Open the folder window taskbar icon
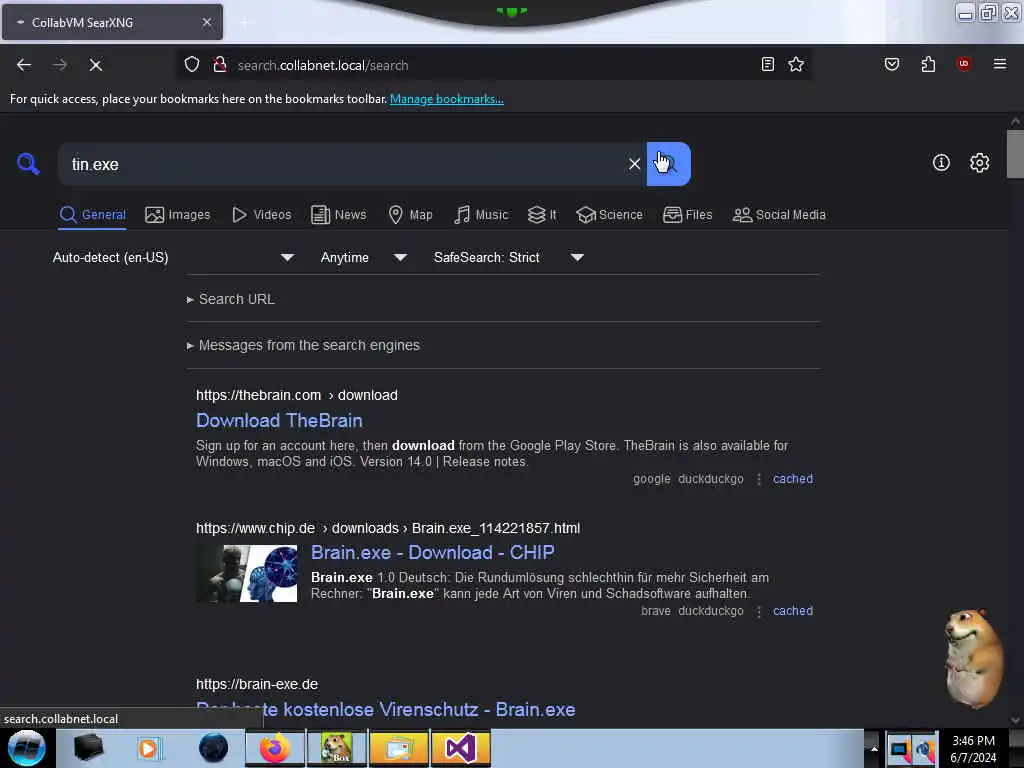 click(x=398, y=748)
